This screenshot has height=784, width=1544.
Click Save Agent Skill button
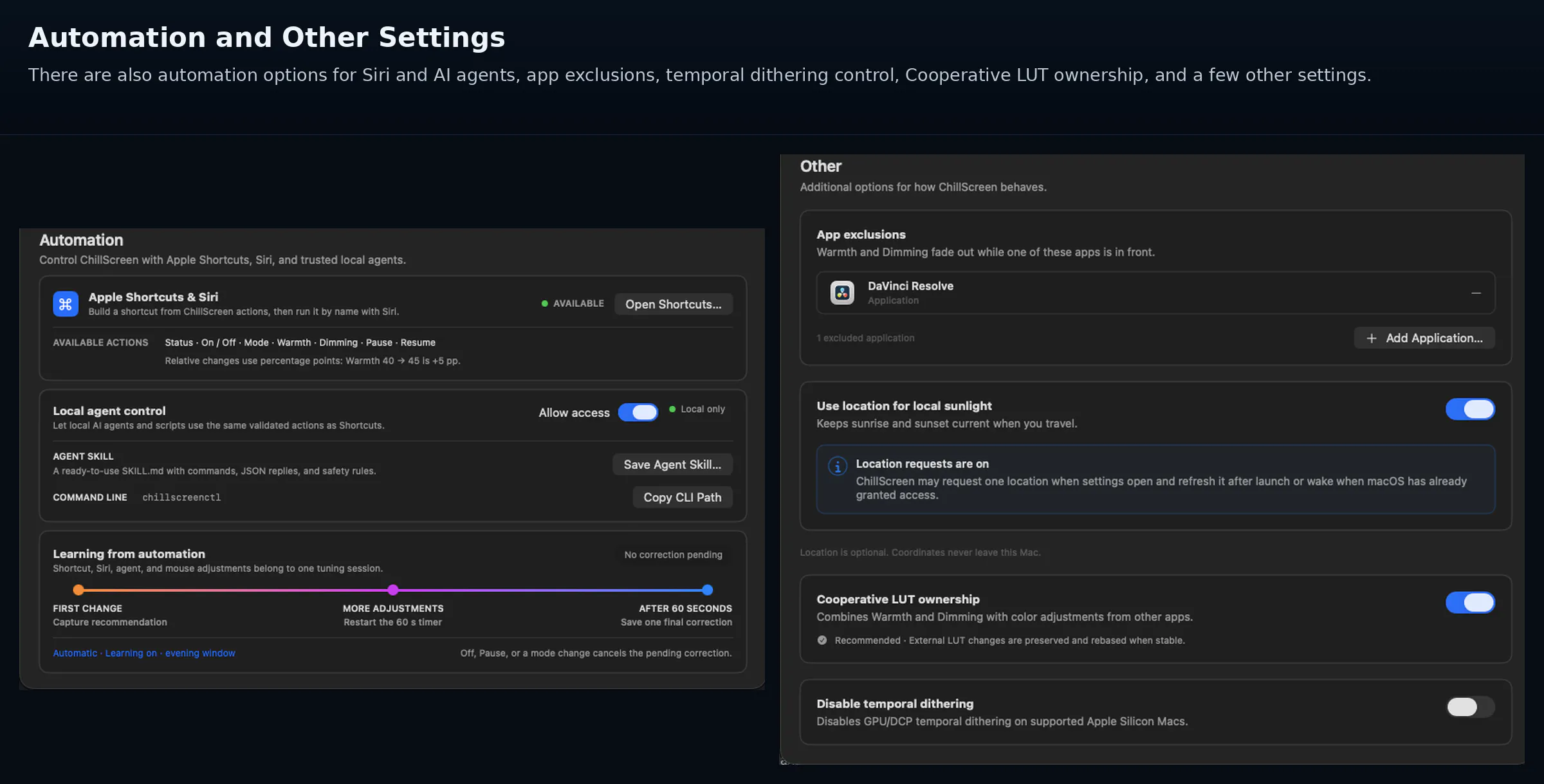point(672,464)
